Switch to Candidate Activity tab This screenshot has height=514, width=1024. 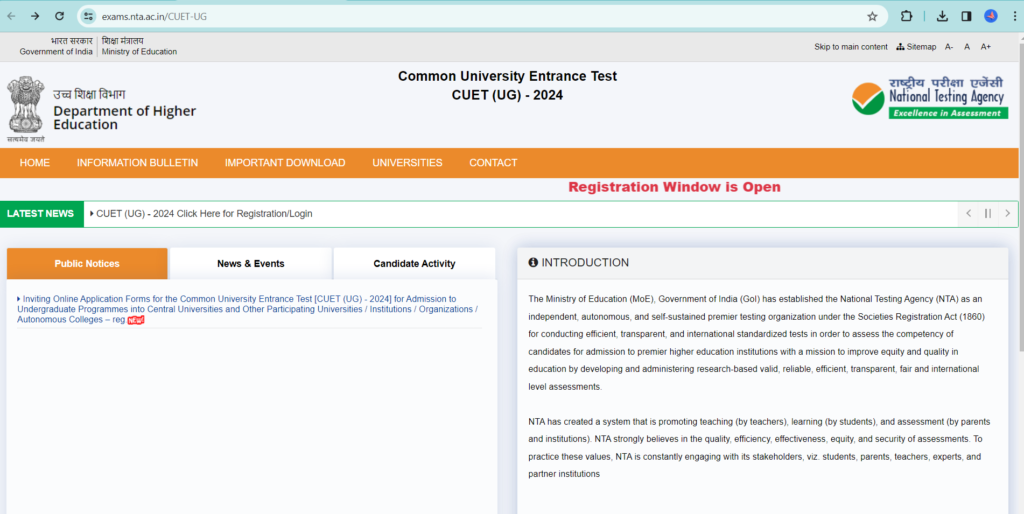tap(414, 264)
